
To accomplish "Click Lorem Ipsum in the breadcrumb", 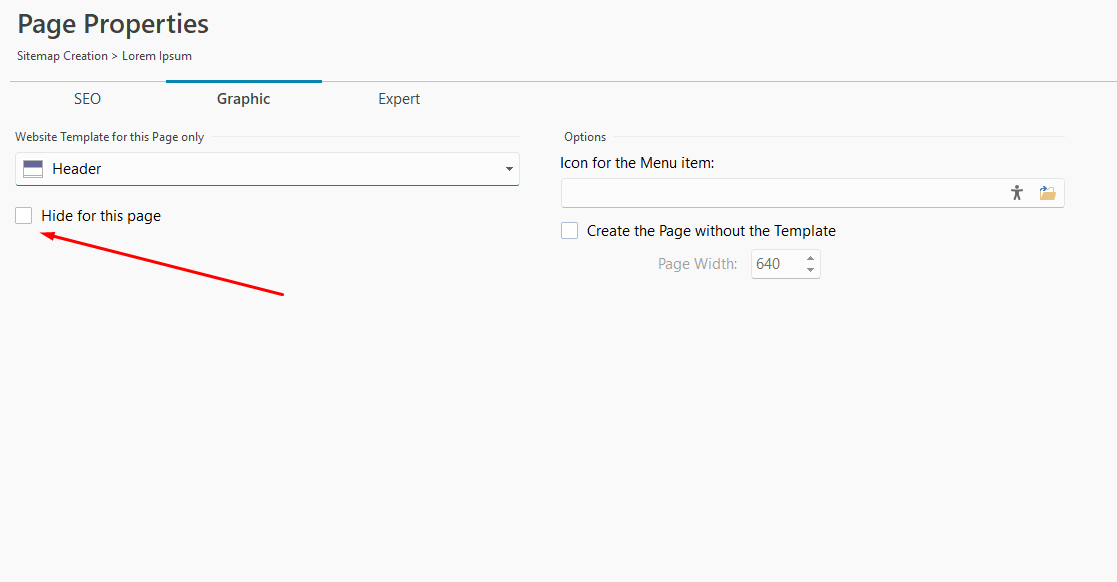I will point(157,56).
